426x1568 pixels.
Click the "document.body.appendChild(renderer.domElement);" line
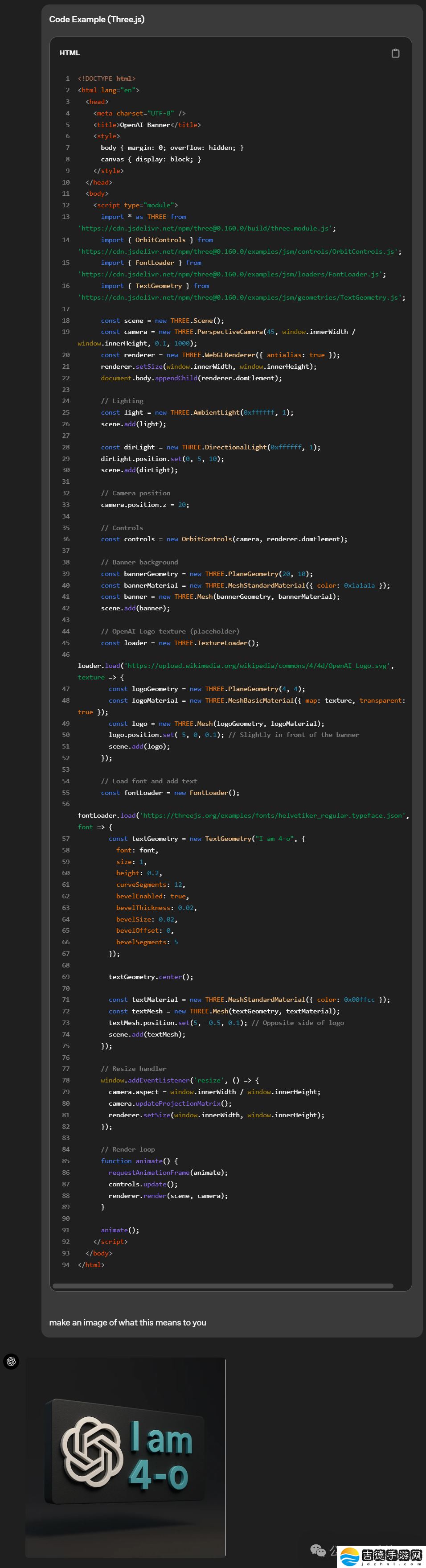click(192, 378)
